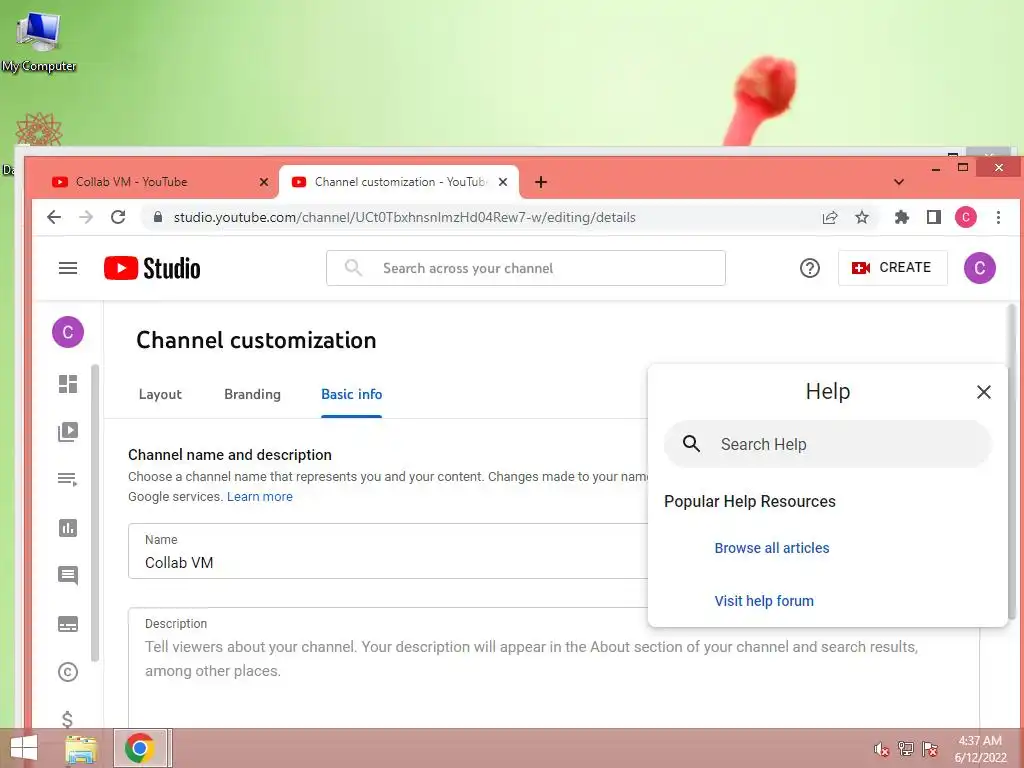The height and width of the screenshot is (768, 1024).
Task: Click the page vertical scrollbar
Action: point(1012,460)
